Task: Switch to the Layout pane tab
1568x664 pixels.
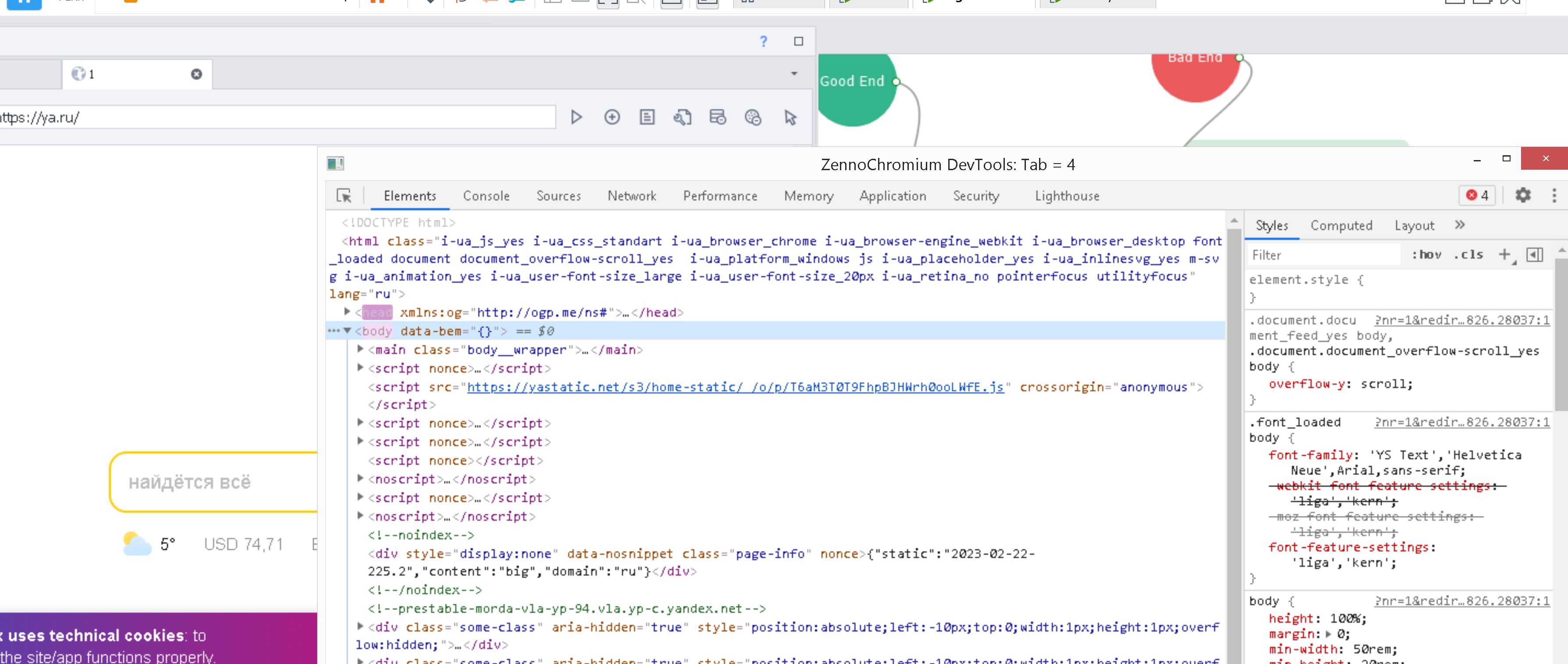Action: tap(1414, 226)
